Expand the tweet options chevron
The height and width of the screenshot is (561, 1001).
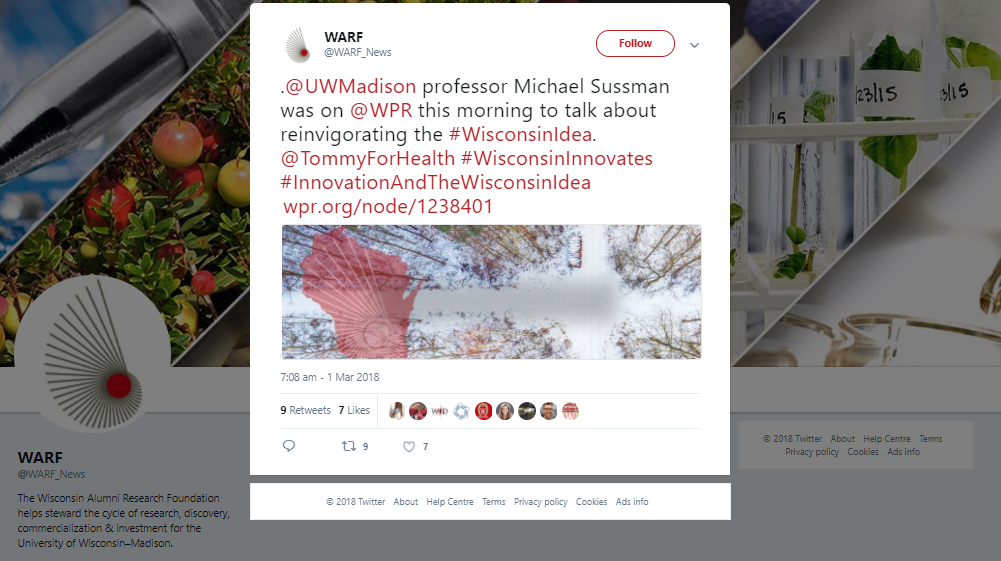pyautogui.click(x=695, y=45)
